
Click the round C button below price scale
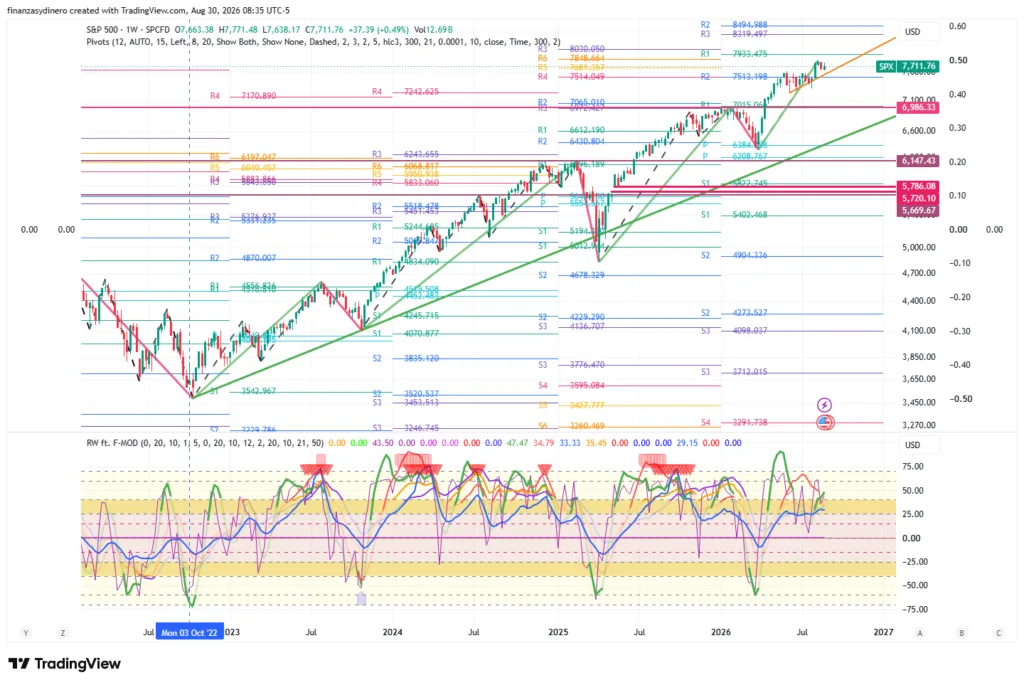point(999,633)
